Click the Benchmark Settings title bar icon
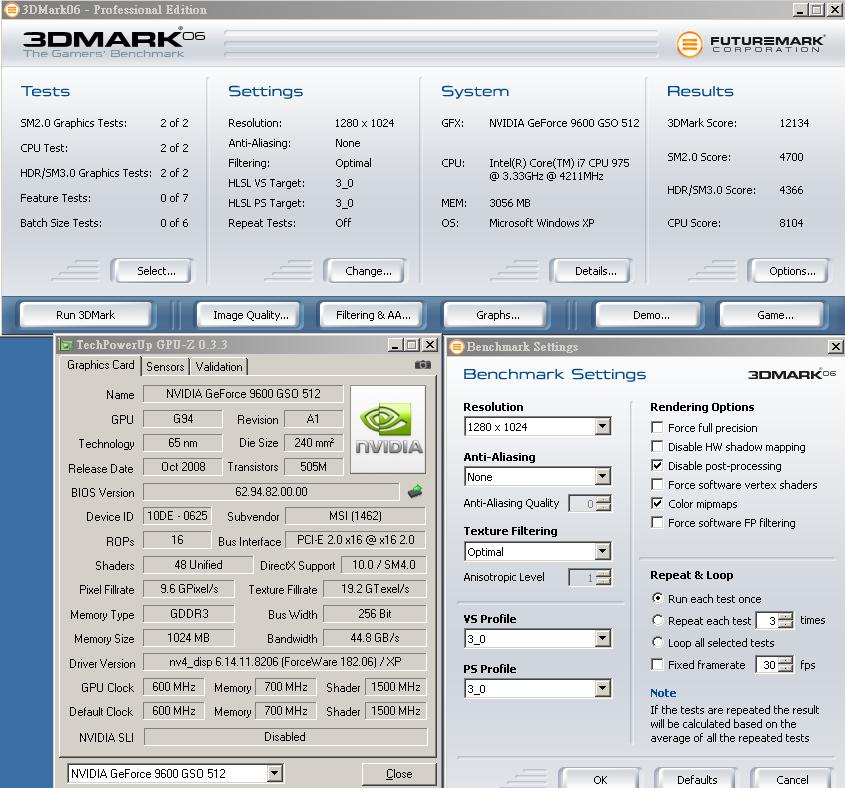845x788 pixels. tap(457, 347)
